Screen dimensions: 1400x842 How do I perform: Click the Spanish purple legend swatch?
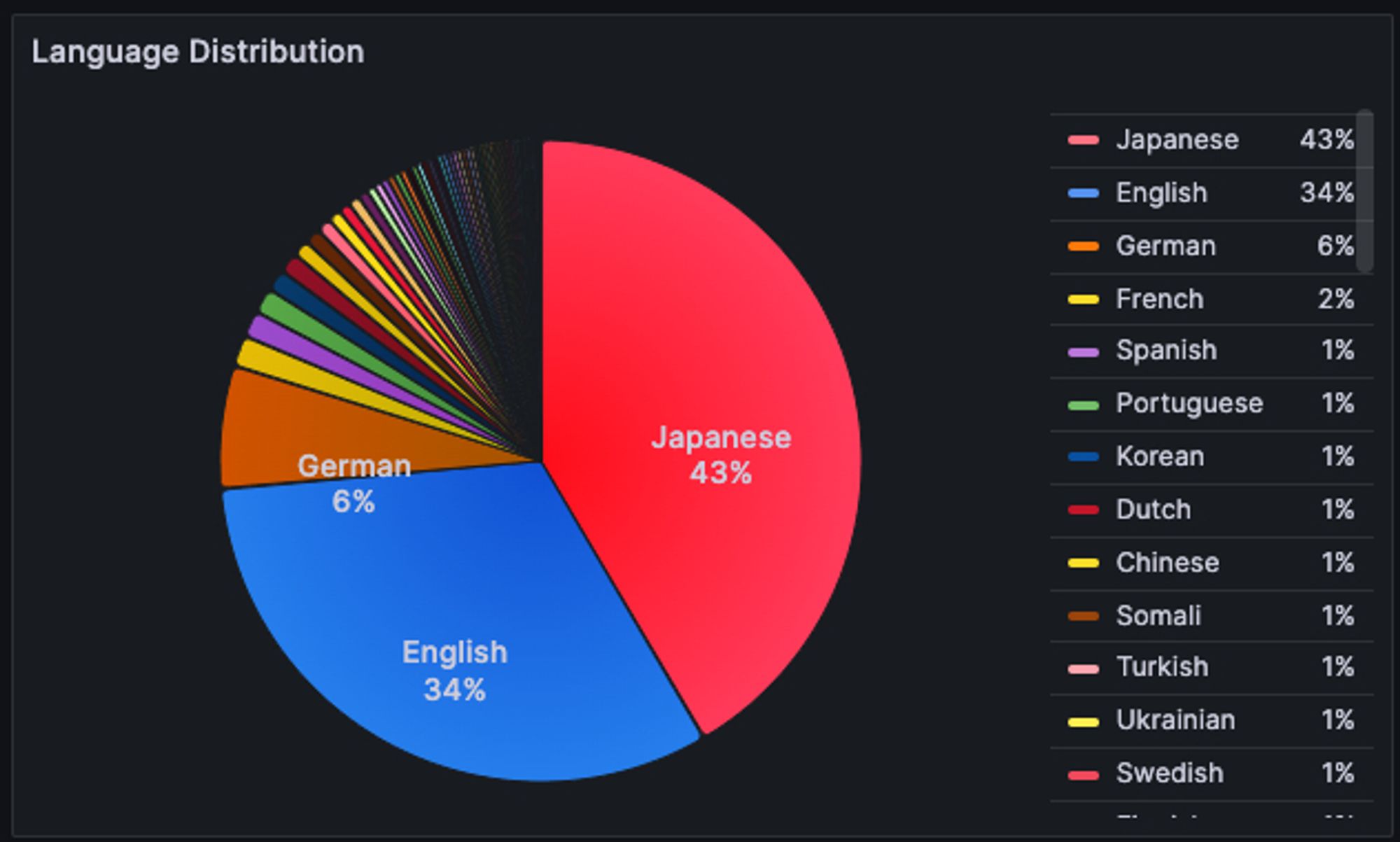(x=1083, y=352)
